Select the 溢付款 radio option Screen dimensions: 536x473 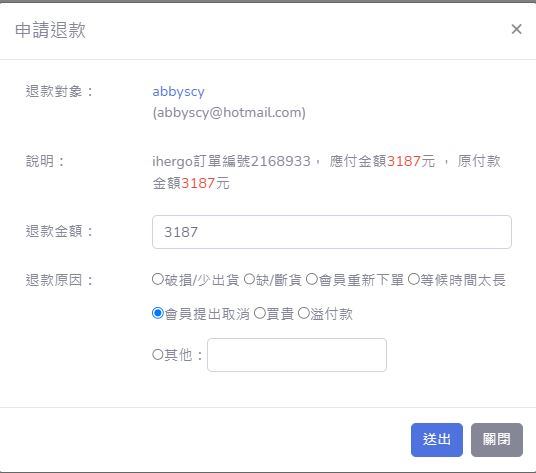(x=304, y=313)
